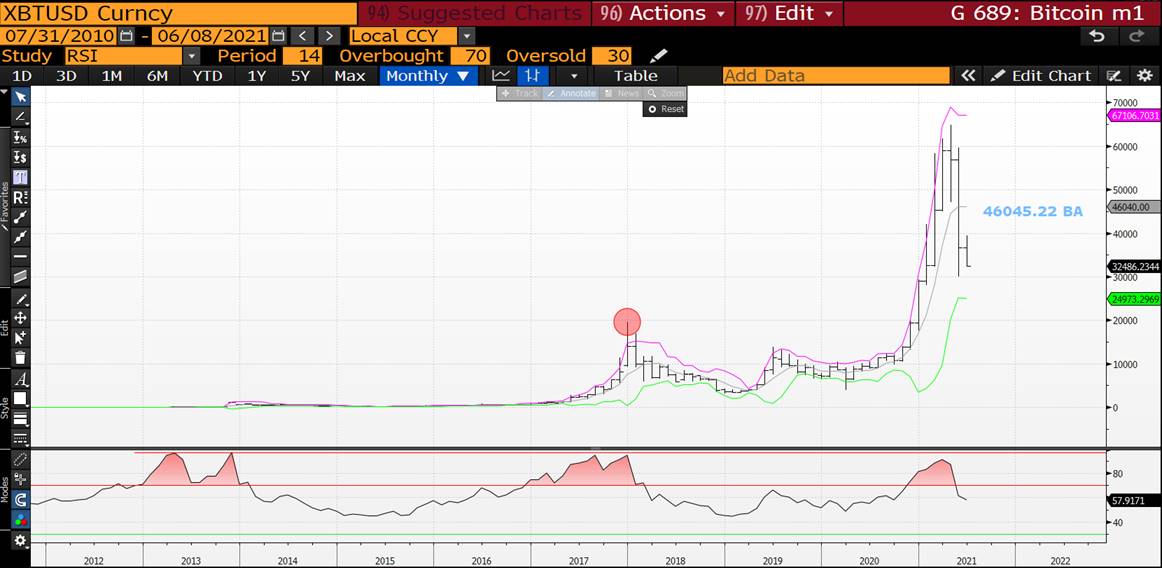This screenshot has height=568, width=1162.
Task: Click the copy annotation cursor tool
Action: (x=21, y=337)
